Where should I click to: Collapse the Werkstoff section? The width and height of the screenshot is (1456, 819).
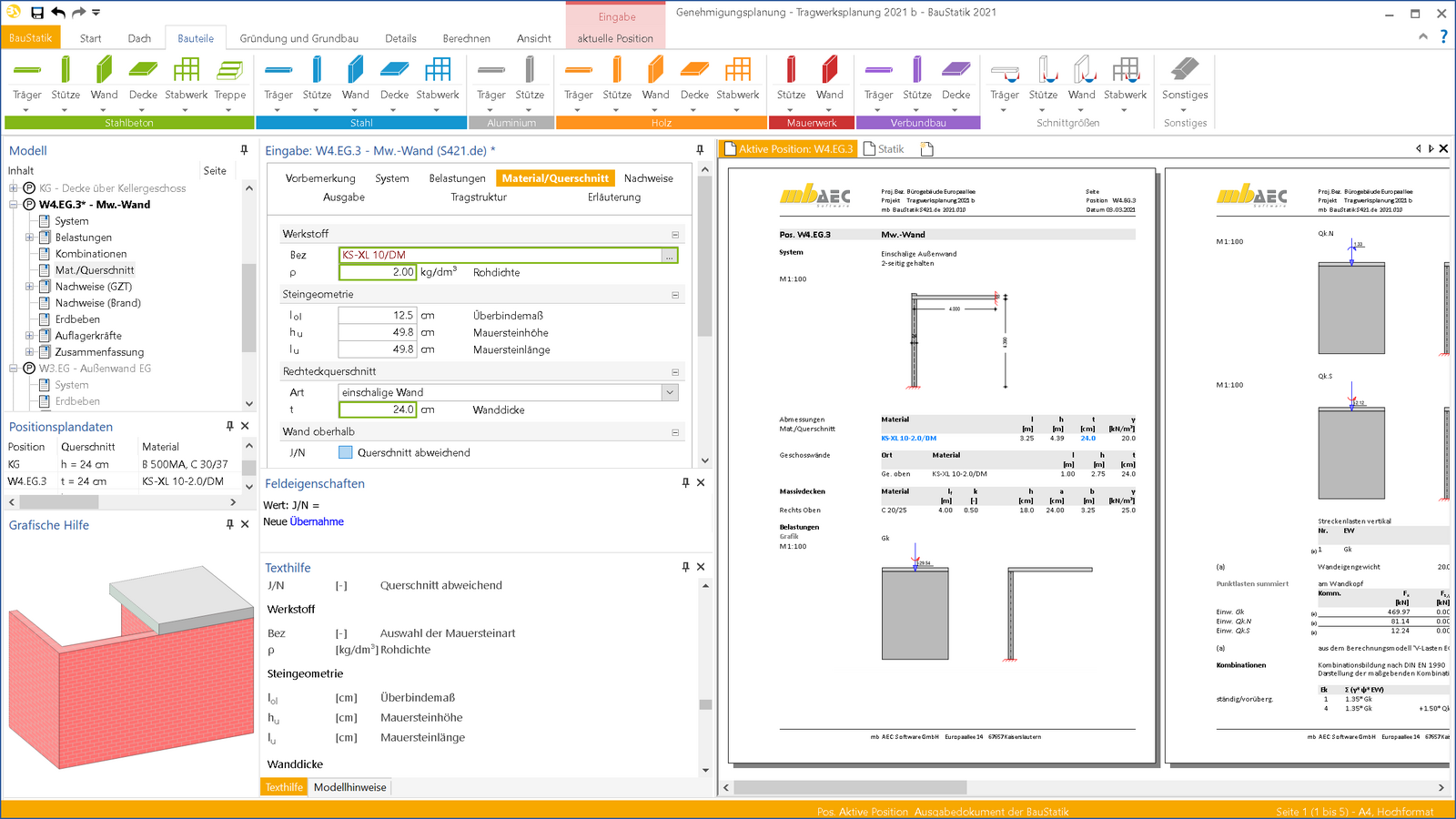[675, 235]
